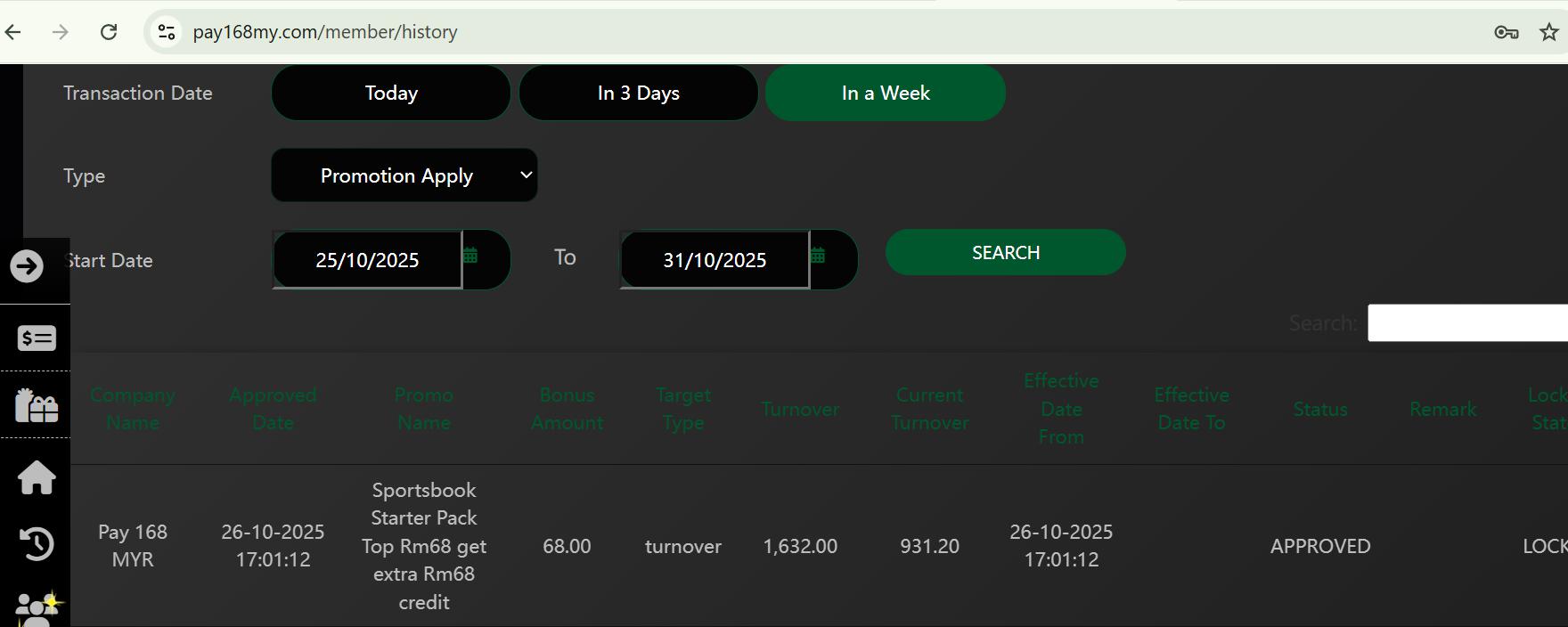Open start date calendar picker icon

470,256
